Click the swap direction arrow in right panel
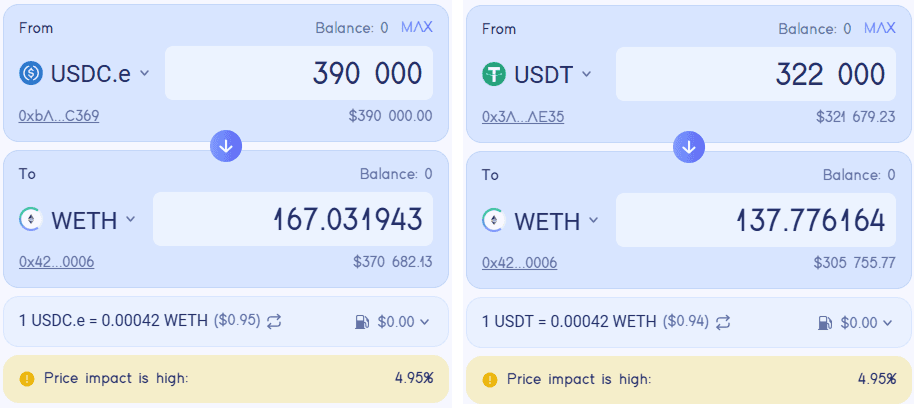The image size is (914, 408). pos(688,146)
